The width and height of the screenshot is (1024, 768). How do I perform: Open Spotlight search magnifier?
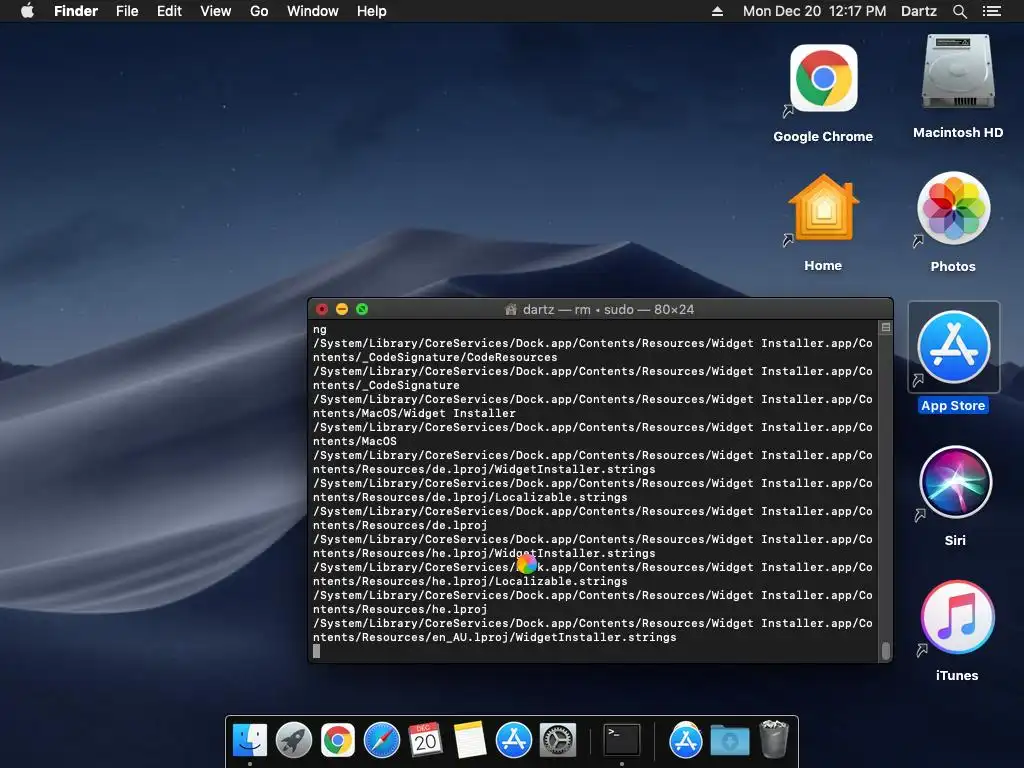[x=959, y=11]
